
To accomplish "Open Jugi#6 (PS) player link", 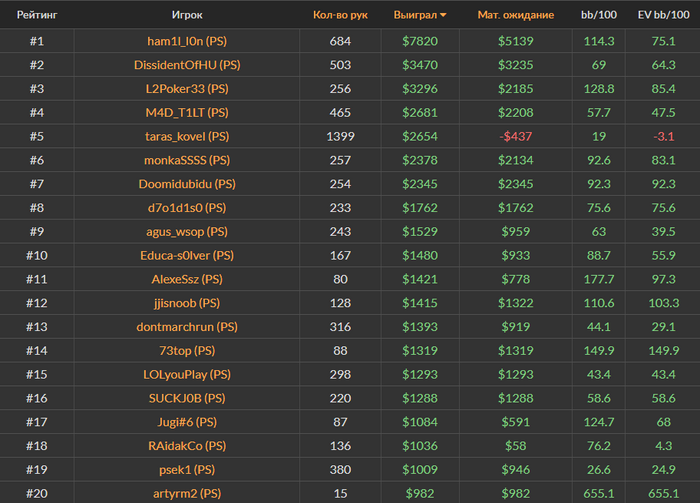I will 187,422.
